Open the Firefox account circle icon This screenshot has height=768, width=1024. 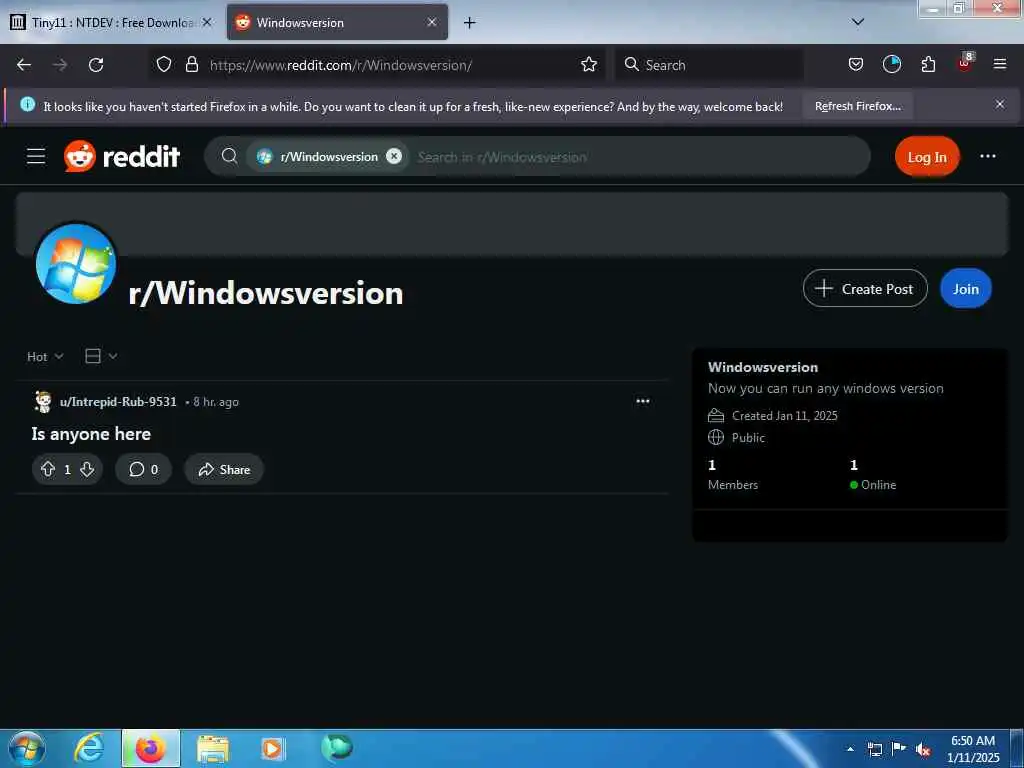891,64
